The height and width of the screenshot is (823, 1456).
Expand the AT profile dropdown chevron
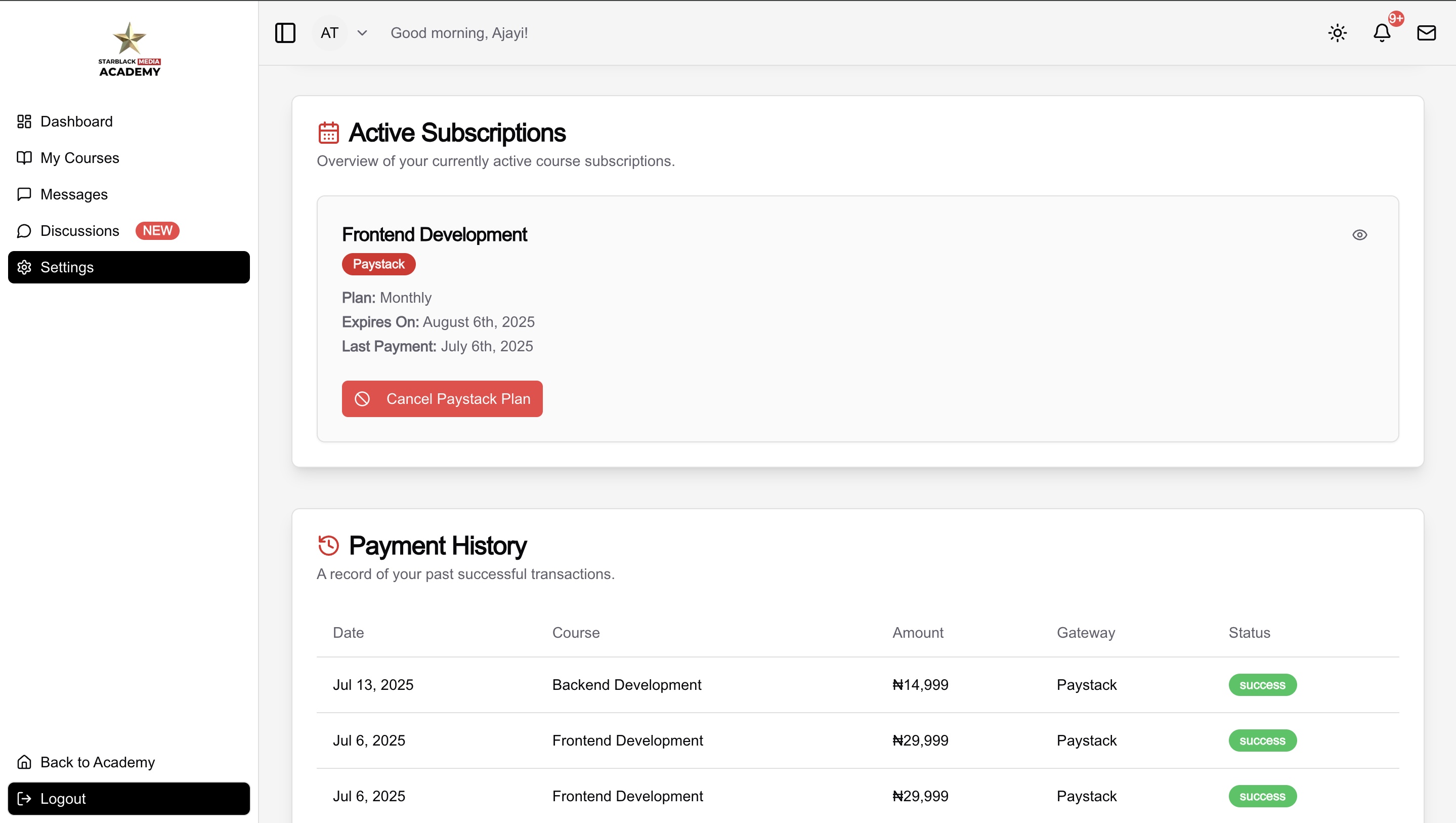tap(362, 33)
